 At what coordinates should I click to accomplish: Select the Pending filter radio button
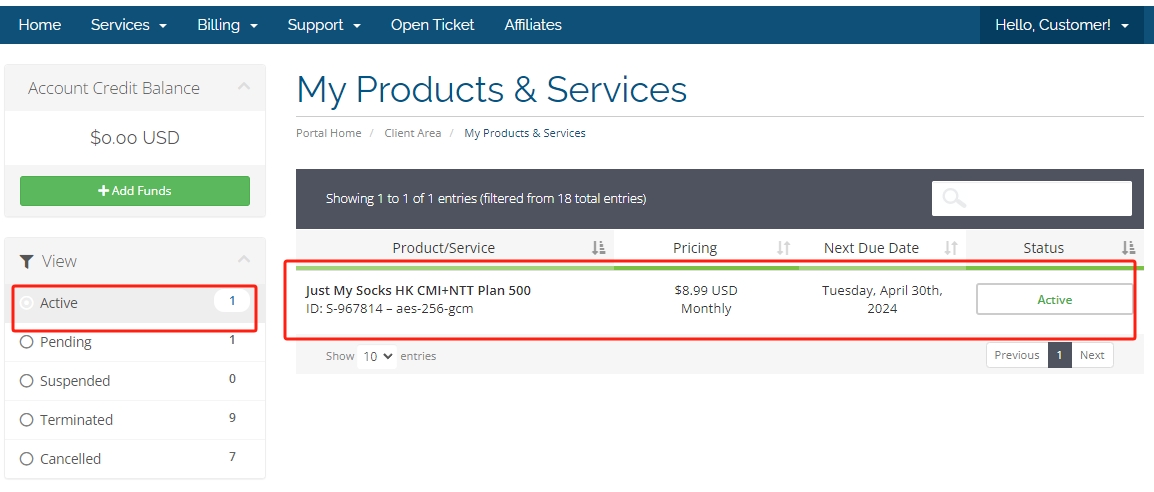(26, 342)
